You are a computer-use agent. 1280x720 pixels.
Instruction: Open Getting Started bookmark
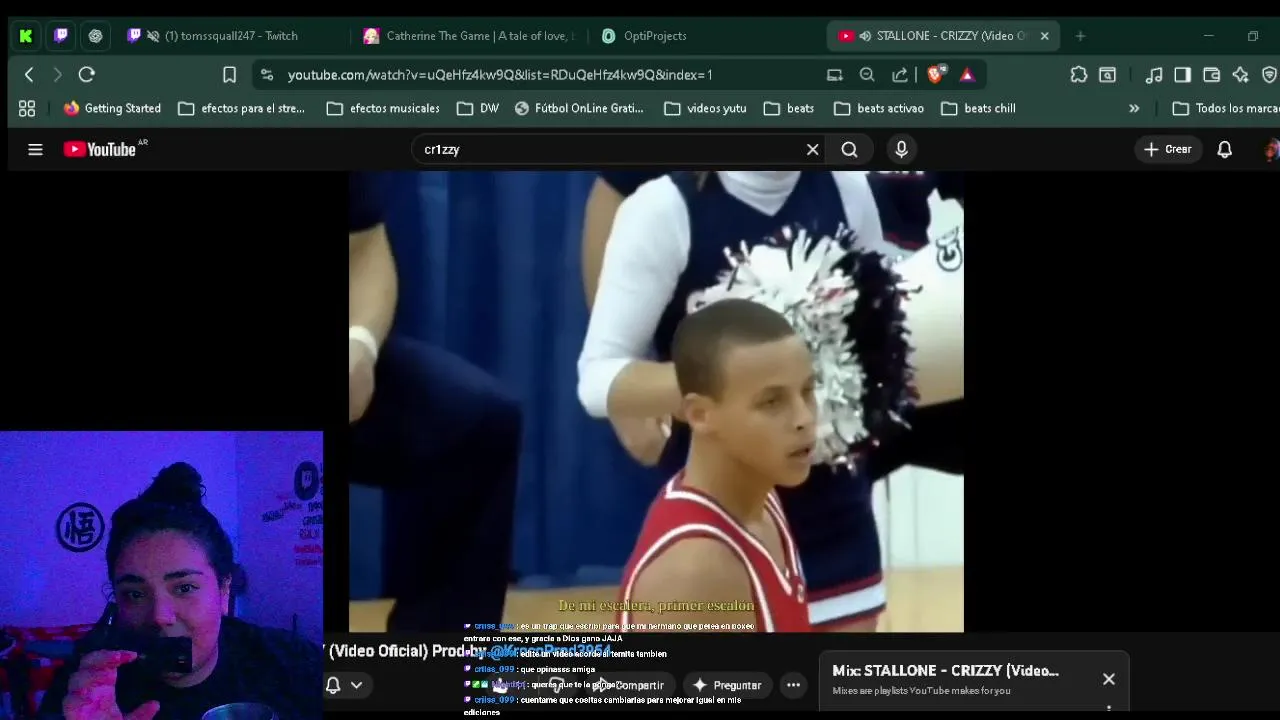tap(112, 108)
